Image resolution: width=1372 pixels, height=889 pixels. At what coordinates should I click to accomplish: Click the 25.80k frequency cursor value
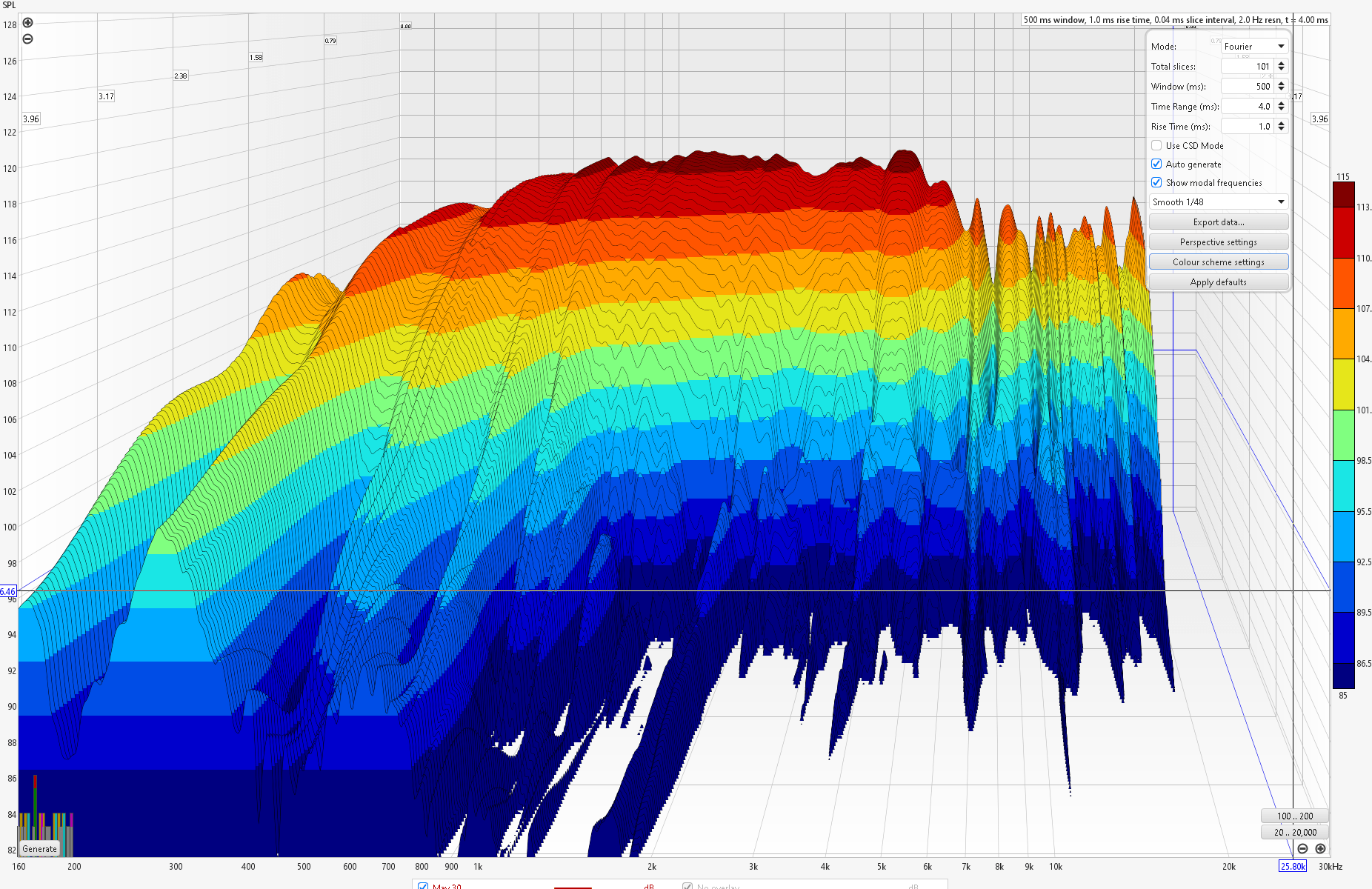[x=1293, y=866]
